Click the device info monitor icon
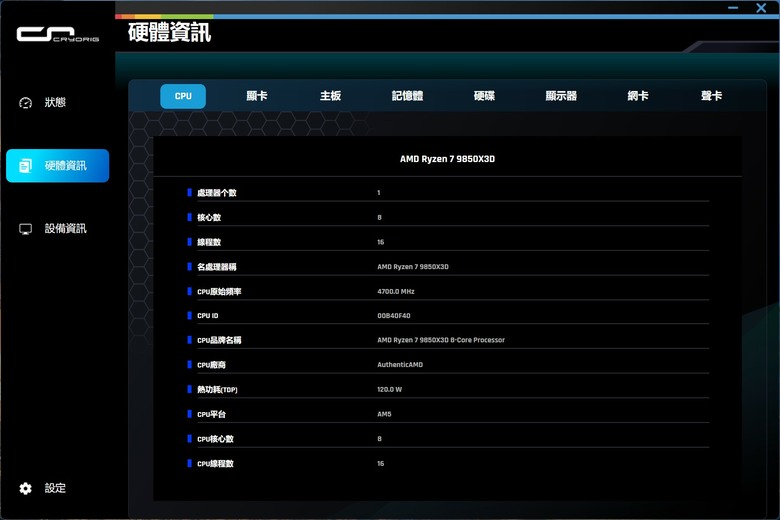The height and width of the screenshot is (520, 780). click(25, 229)
